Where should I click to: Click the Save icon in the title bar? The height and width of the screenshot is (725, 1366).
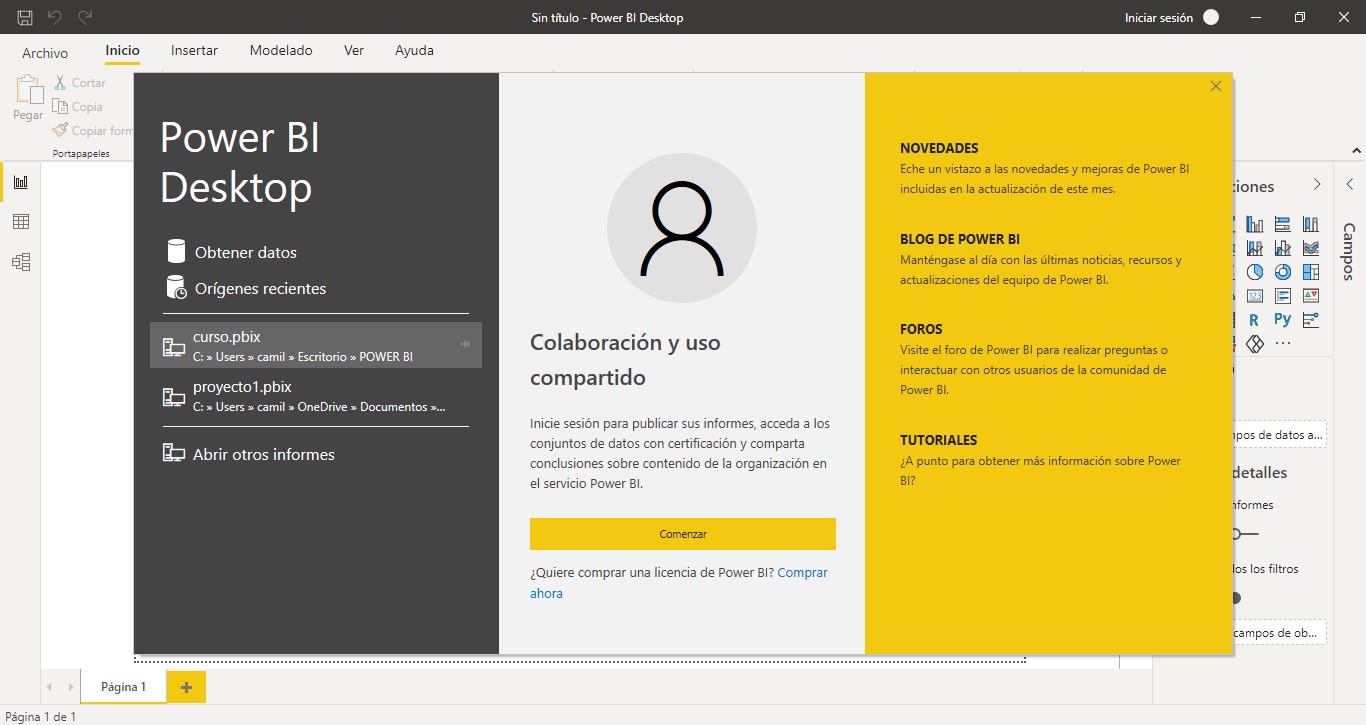pos(25,17)
